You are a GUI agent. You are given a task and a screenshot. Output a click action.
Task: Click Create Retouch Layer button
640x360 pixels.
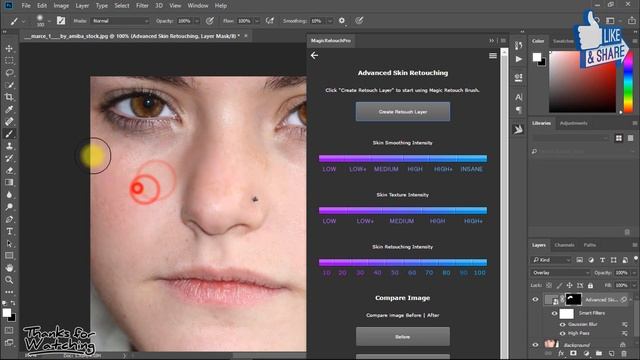click(402, 111)
